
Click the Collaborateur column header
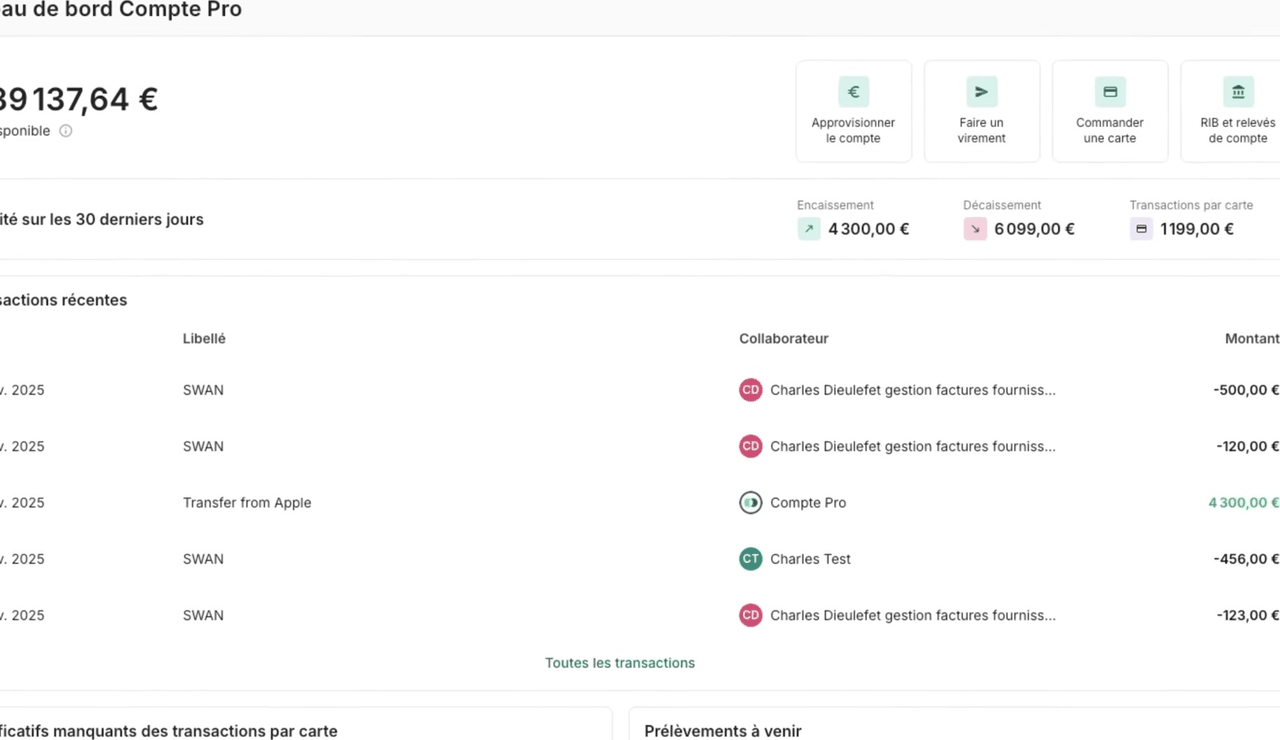[x=784, y=339]
